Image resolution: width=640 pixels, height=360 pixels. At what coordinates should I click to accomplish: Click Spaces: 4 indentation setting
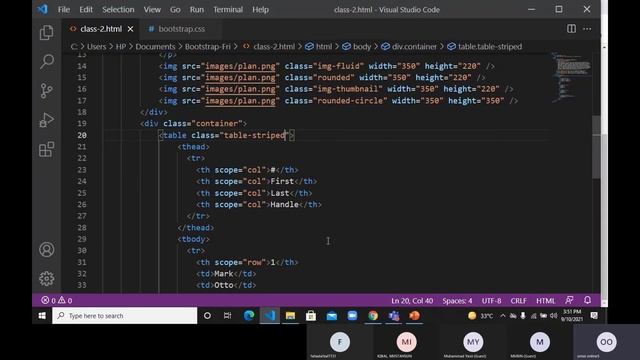[x=457, y=301]
